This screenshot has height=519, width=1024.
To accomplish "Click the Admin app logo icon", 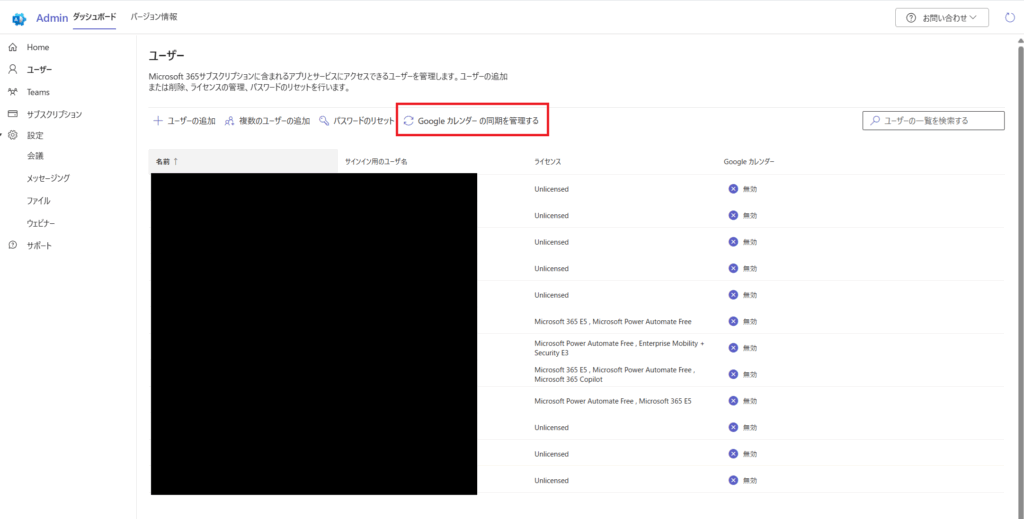I will point(19,18).
